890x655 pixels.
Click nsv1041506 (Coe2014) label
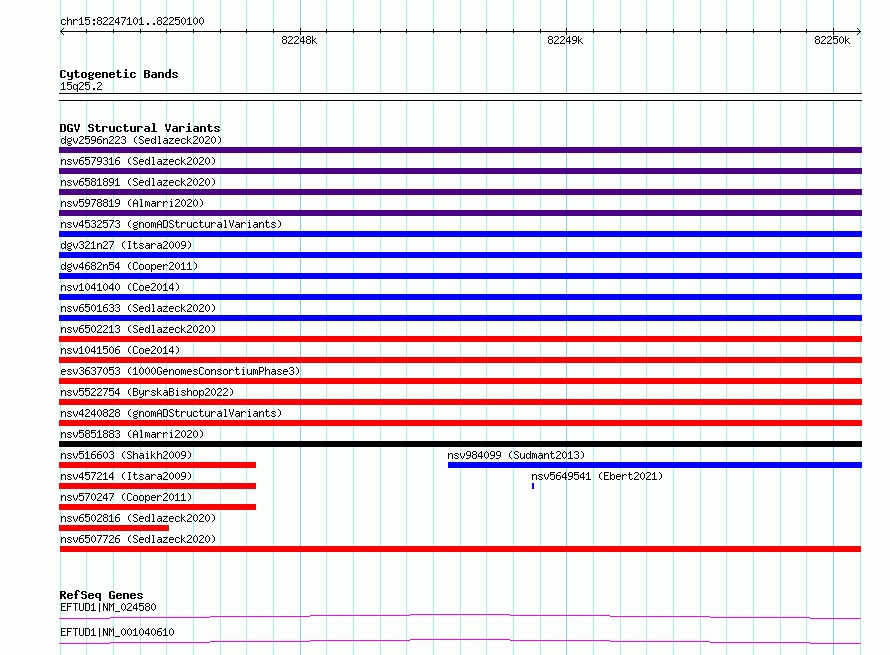120,350
